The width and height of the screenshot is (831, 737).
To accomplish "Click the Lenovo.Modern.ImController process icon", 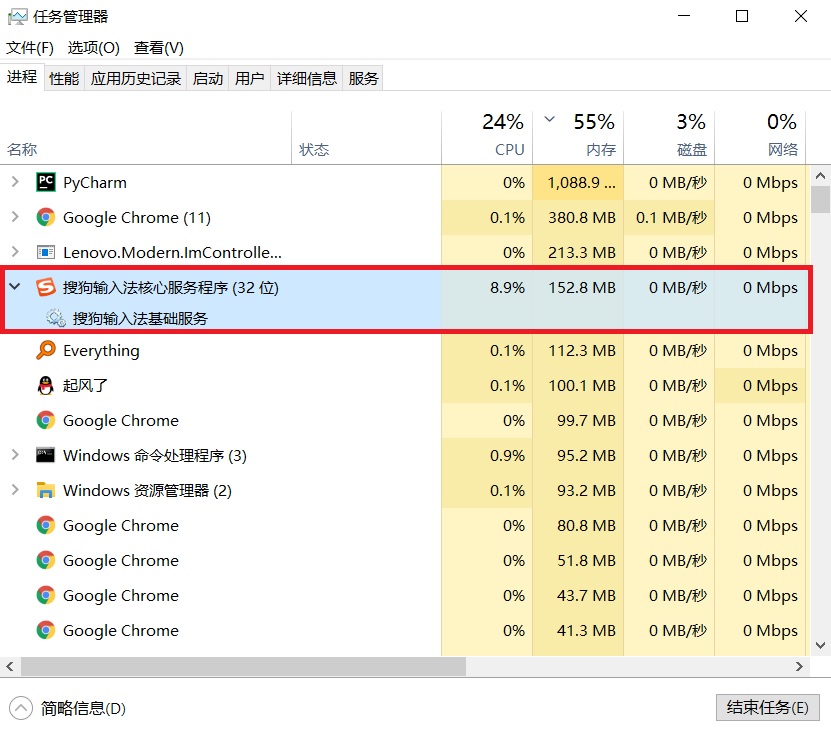I will point(46,252).
